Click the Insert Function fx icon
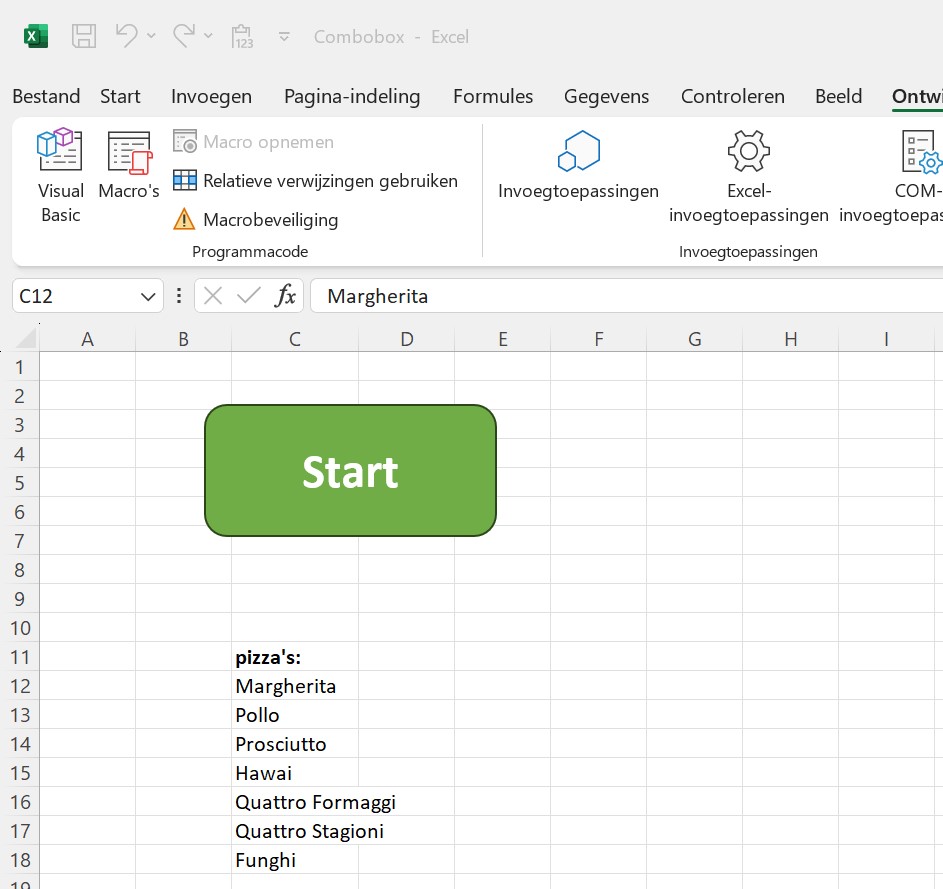Image resolution: width=943 pixels, height=889 pixels. click(x=286, y=296)
